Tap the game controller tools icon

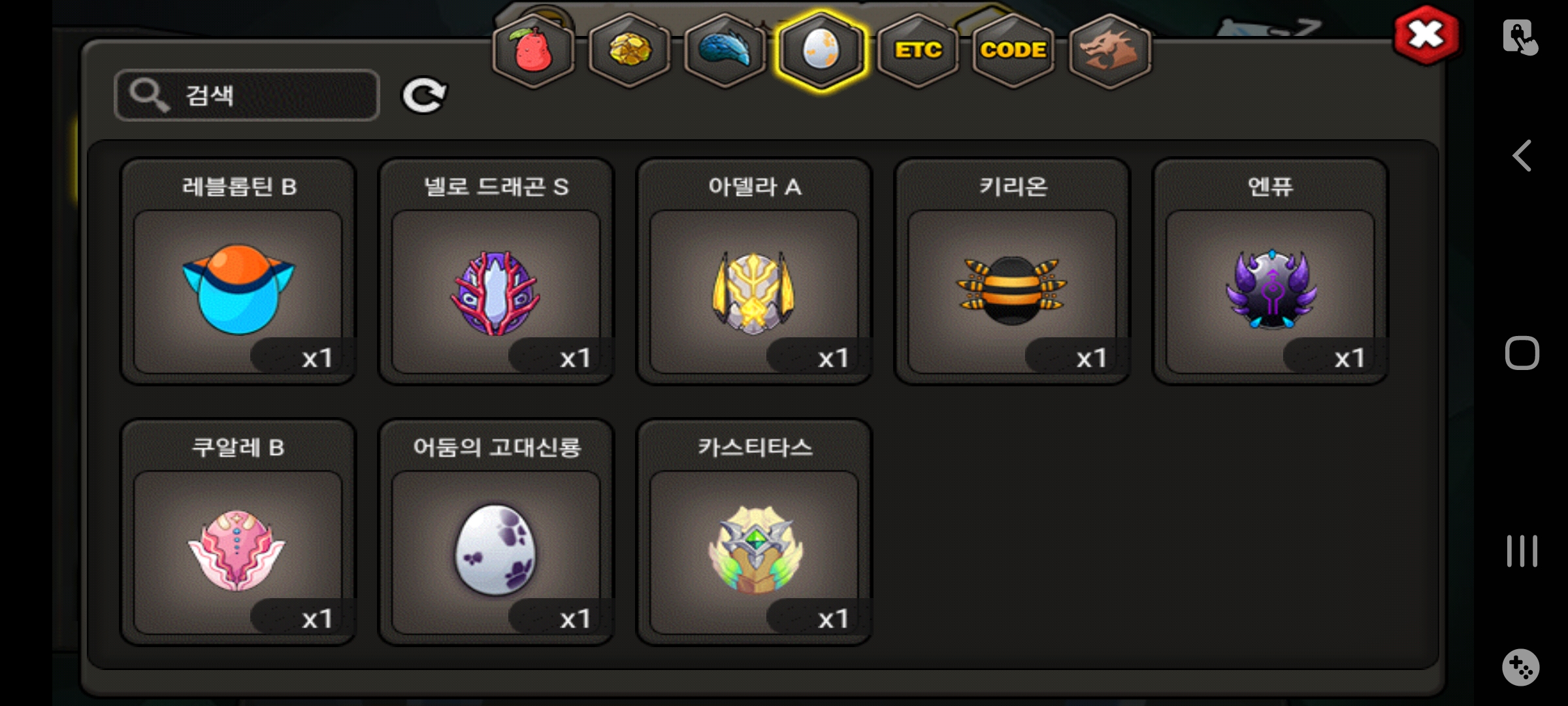click(x=1521, y=667)
